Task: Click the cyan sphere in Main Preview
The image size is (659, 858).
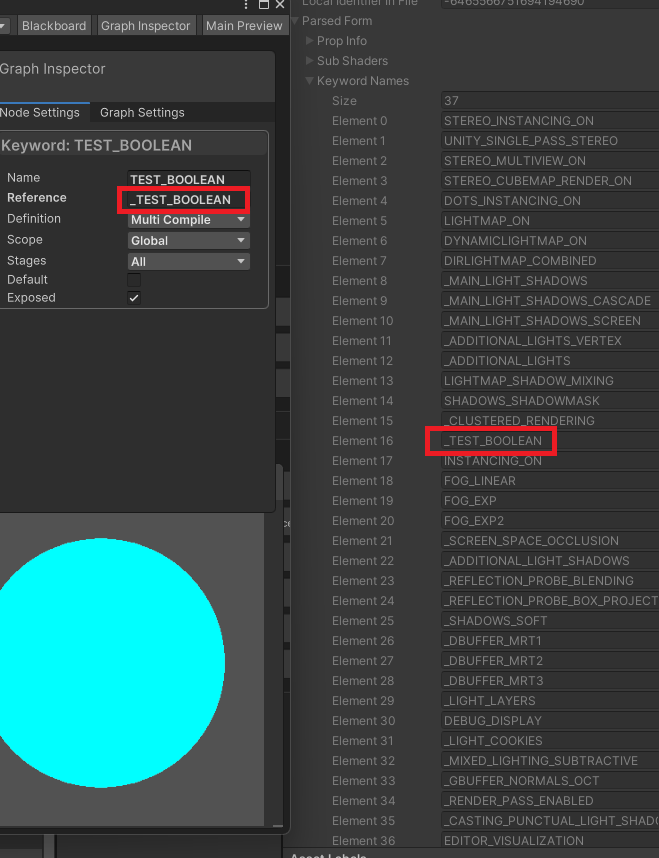Action: (x=110, y=662)
